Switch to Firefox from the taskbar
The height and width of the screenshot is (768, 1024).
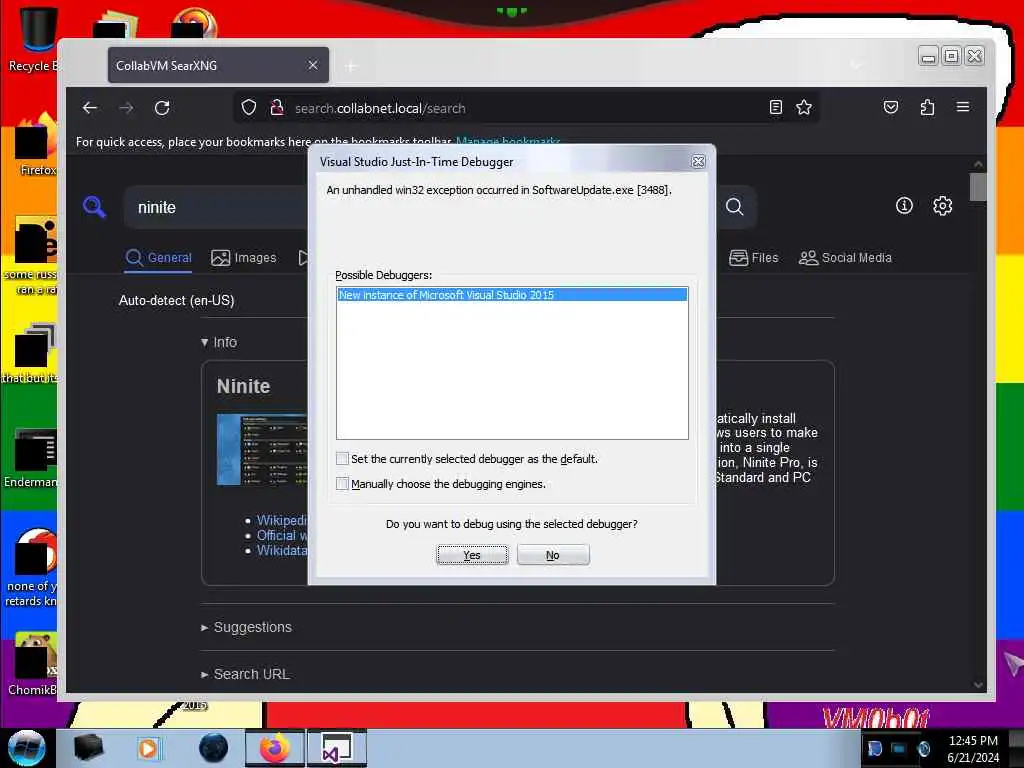click(275, 748)
